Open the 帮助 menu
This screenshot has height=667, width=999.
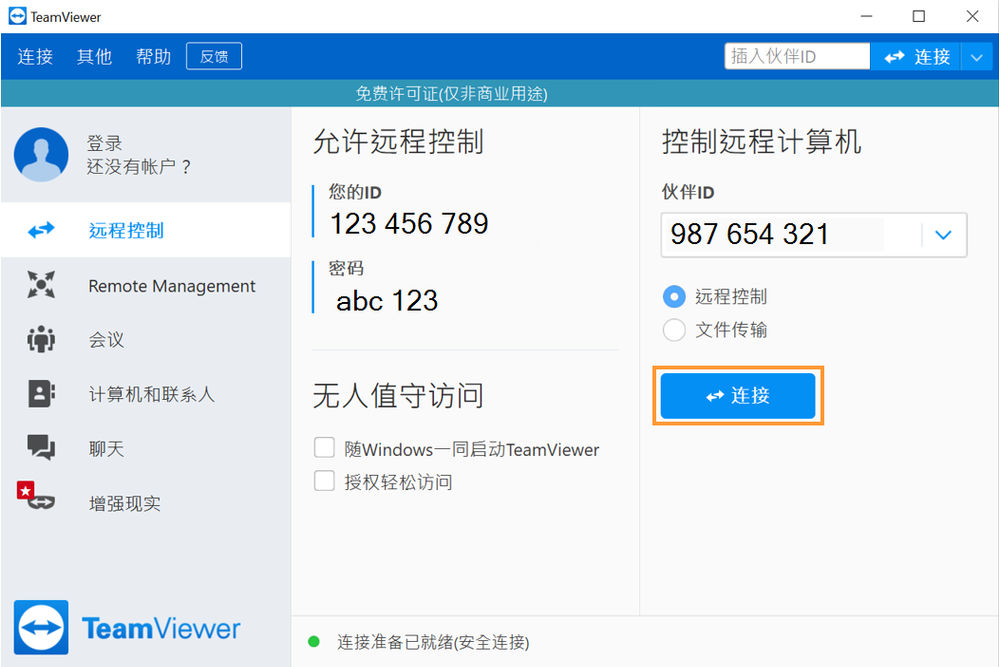[154, 57]
